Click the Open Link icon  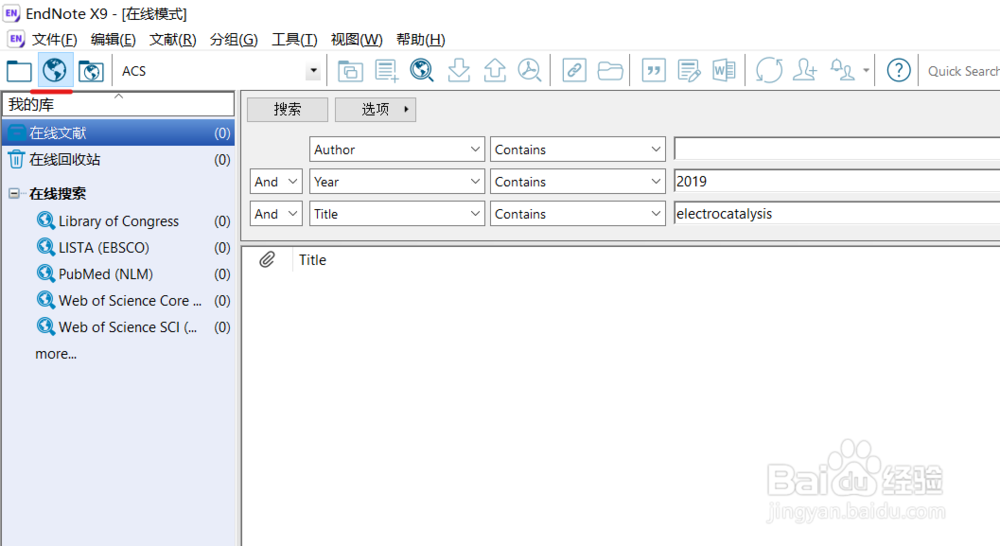[574, 71]
